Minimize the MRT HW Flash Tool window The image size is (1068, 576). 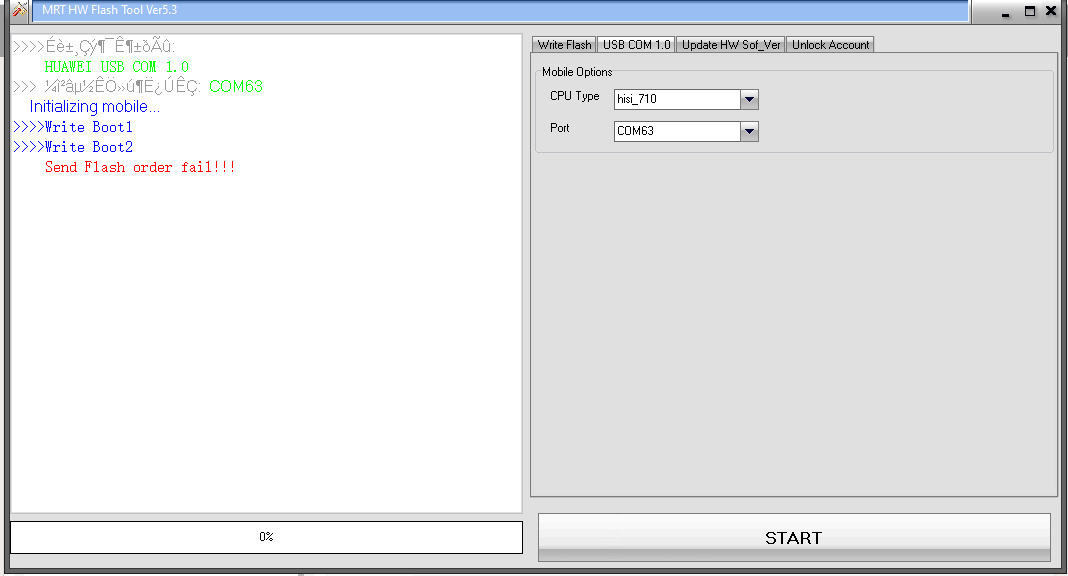pos(1005,12)
